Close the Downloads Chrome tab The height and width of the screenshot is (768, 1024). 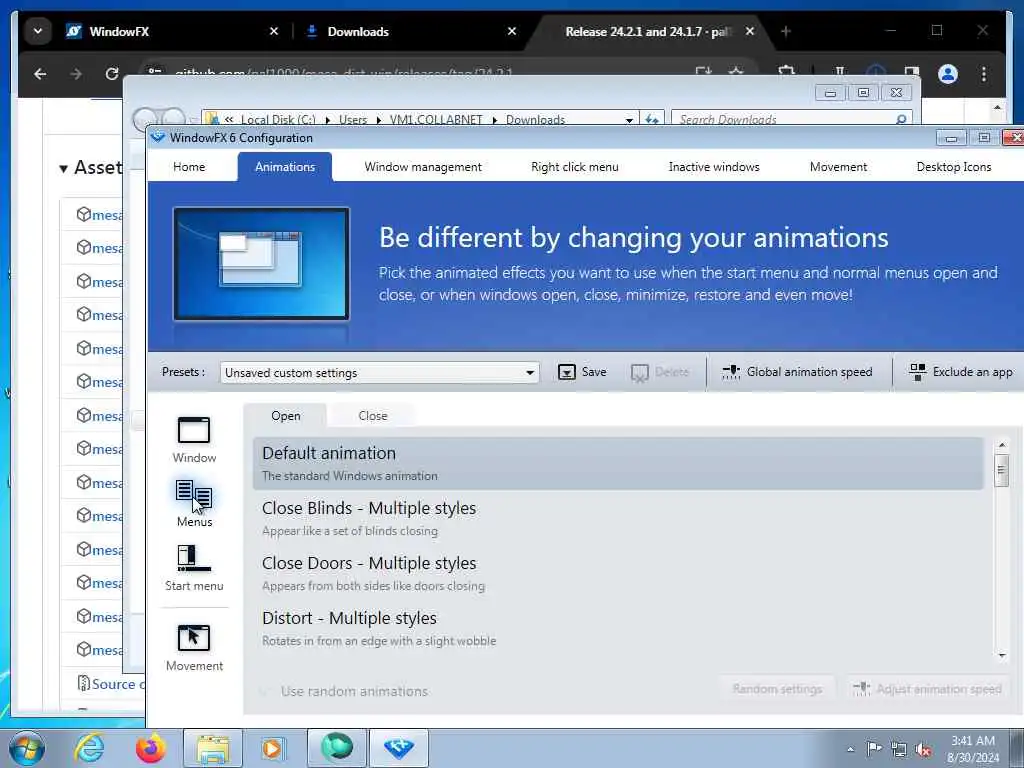[512, 31]
